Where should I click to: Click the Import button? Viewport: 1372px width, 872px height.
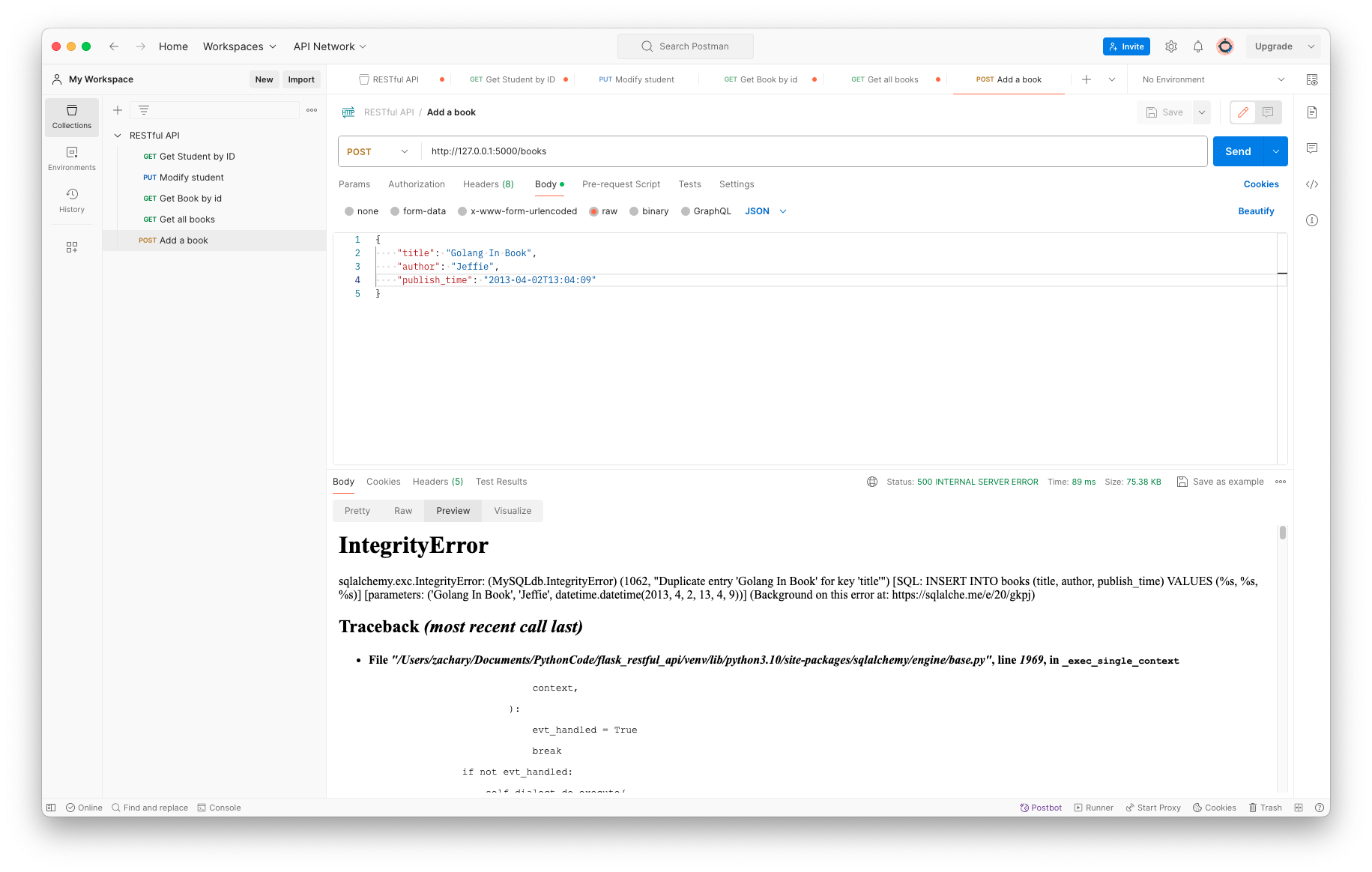point(301,79)
